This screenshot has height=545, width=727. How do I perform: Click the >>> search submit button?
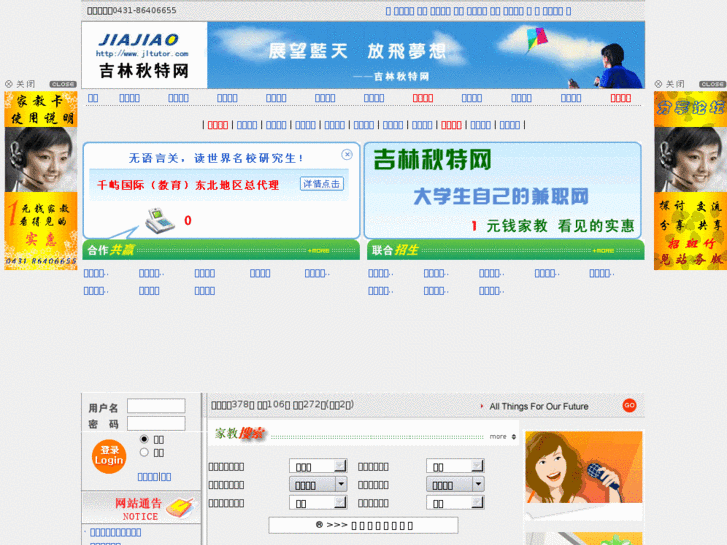point(364,525)
